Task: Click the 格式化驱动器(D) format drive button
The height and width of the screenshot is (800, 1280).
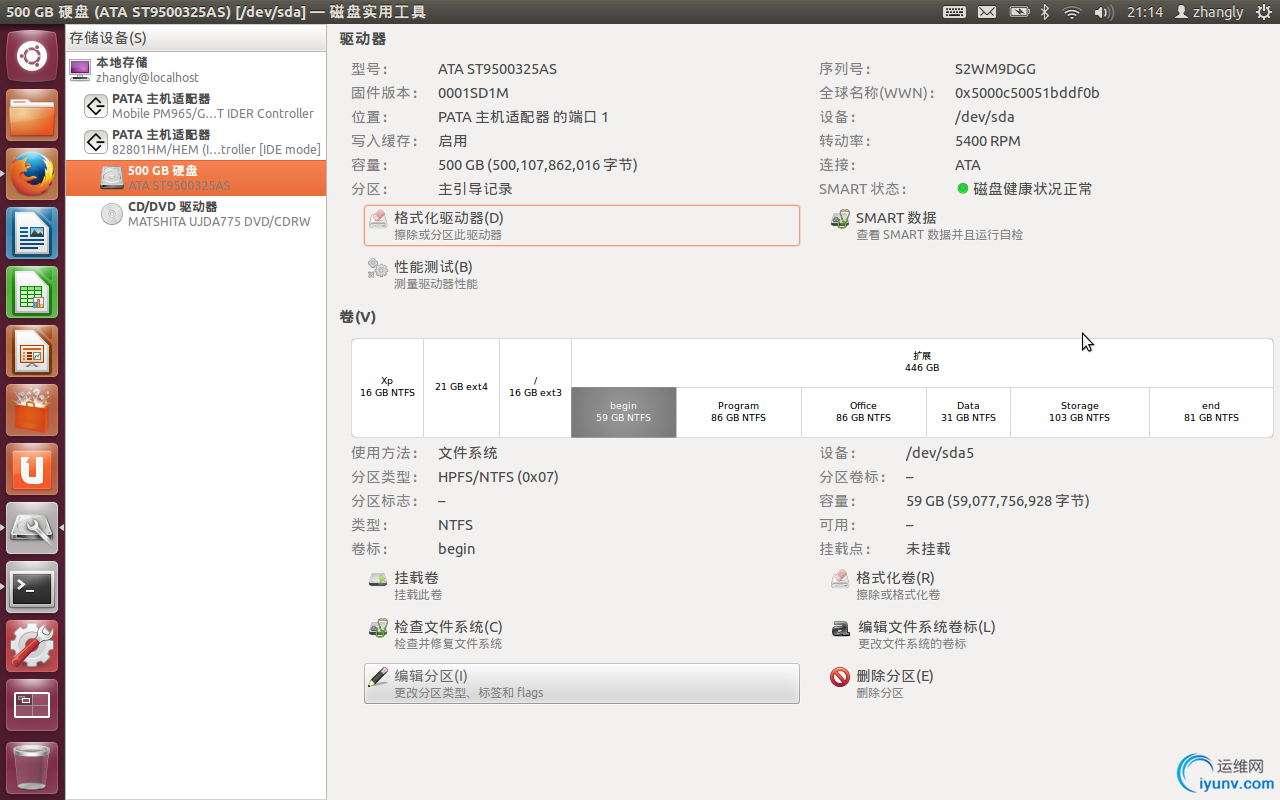Action: click(582, 225)
